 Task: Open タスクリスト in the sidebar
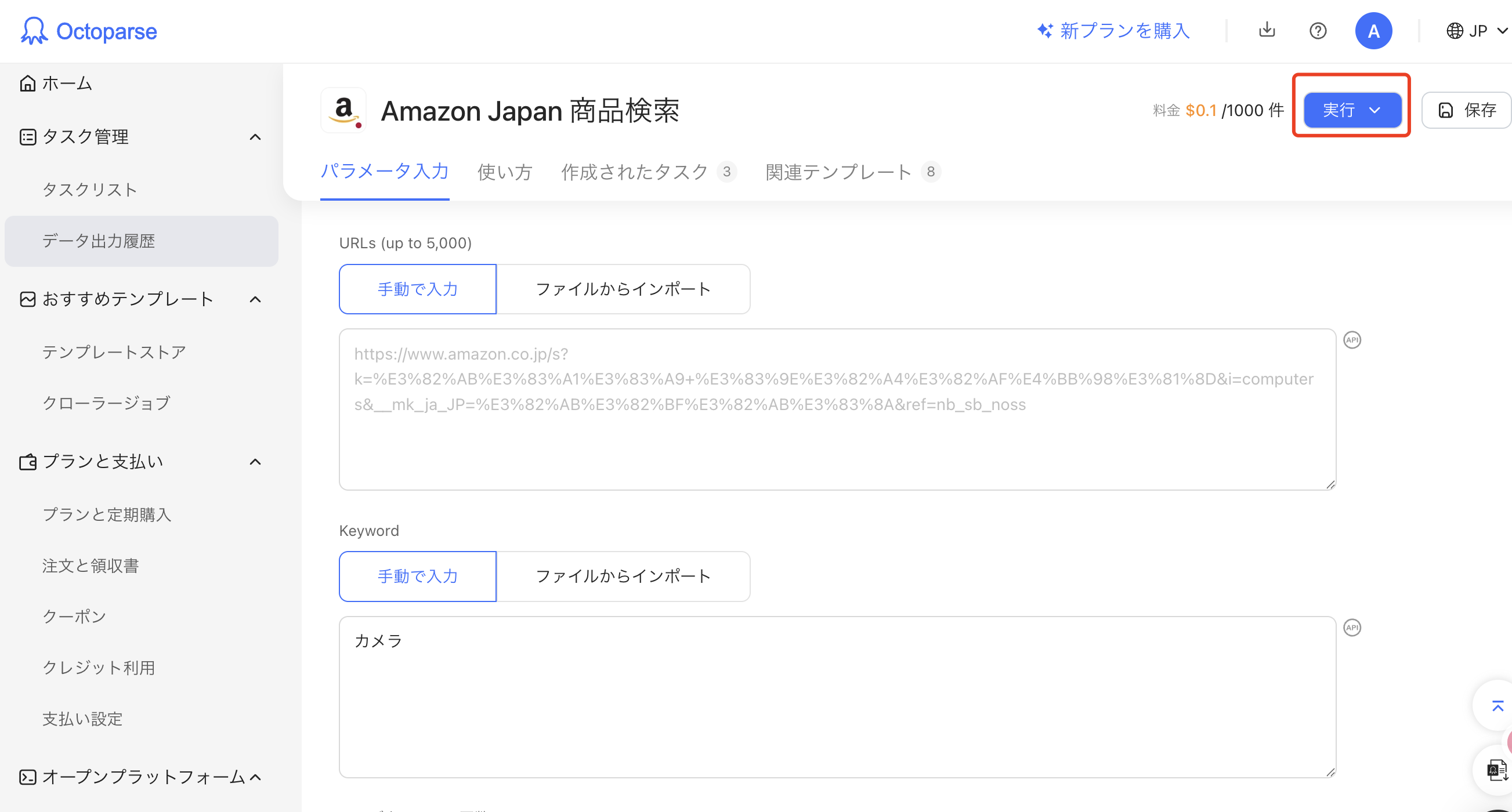[89, 190]
